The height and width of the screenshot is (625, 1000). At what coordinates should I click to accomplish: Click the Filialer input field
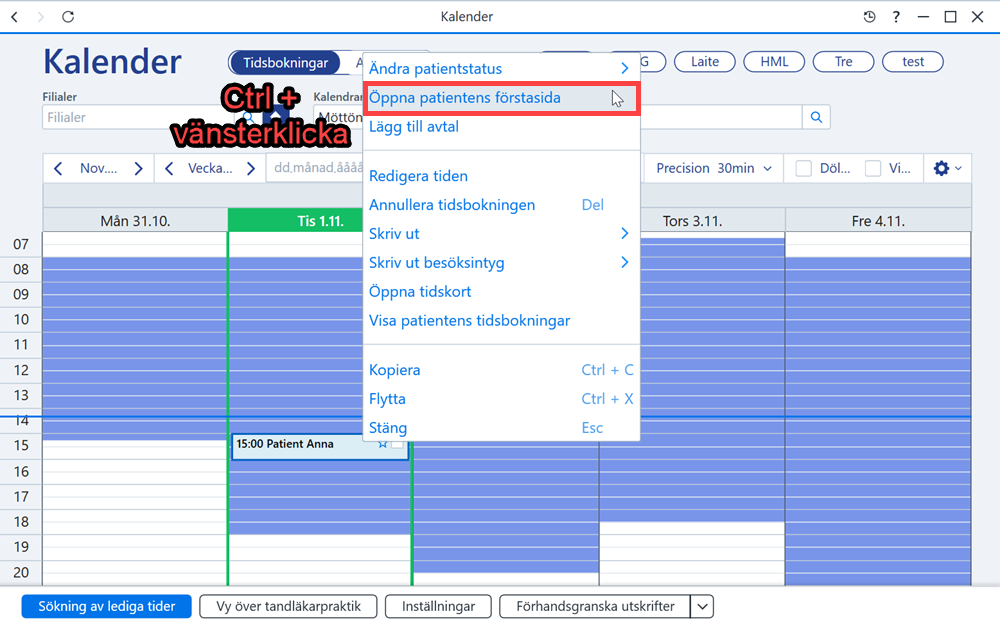137,117
